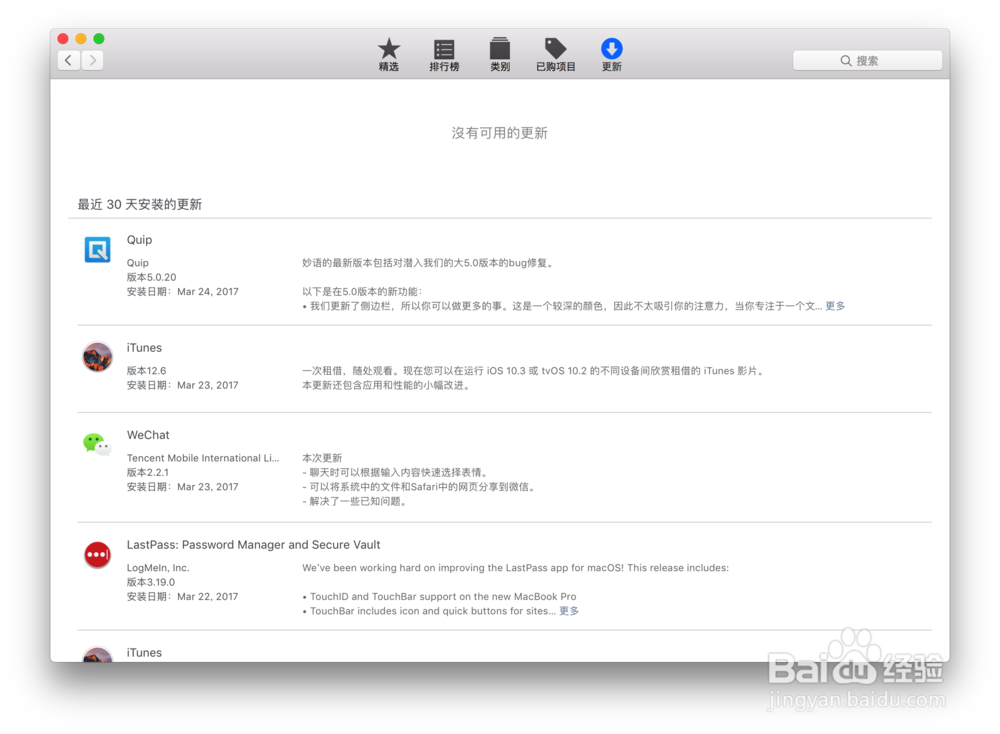Open the LastPass app icon
Image resolution: width=1000 pixels, height=734 pixels.
[x=98, y=554]
